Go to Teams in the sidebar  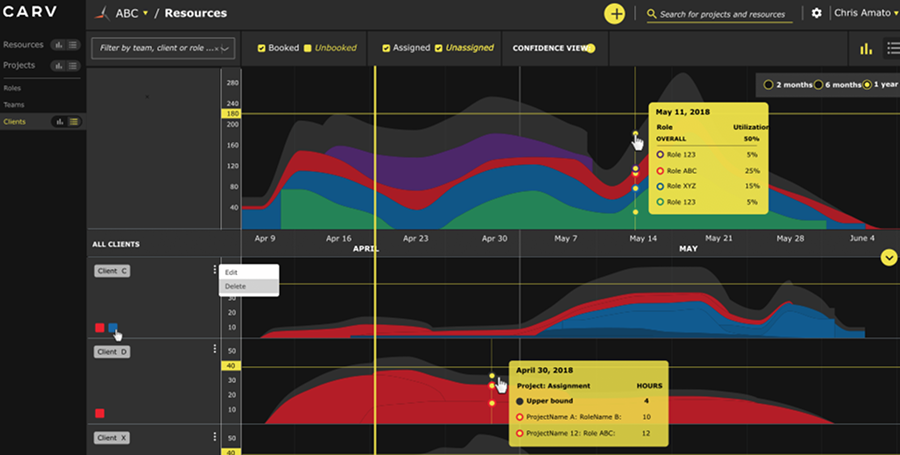pyautogui.click(x=13, y=104)
